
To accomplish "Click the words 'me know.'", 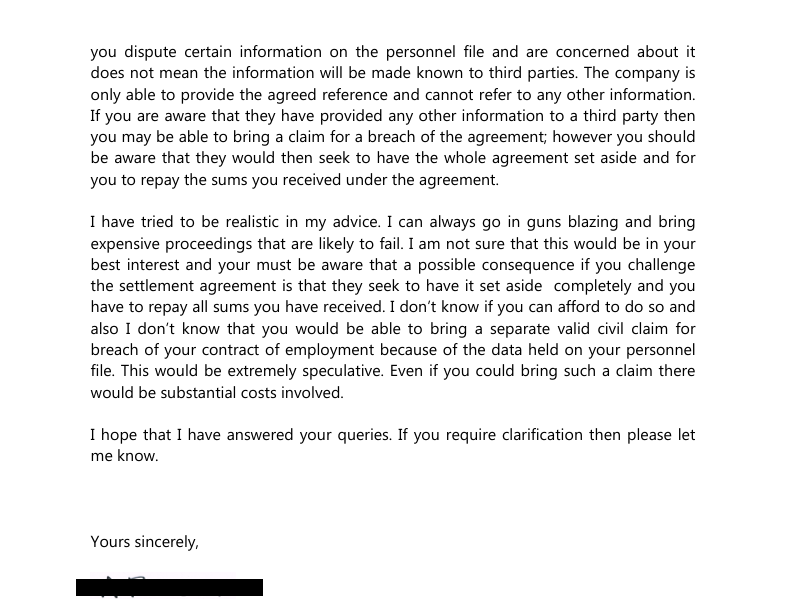I will [x=124, y=456].
